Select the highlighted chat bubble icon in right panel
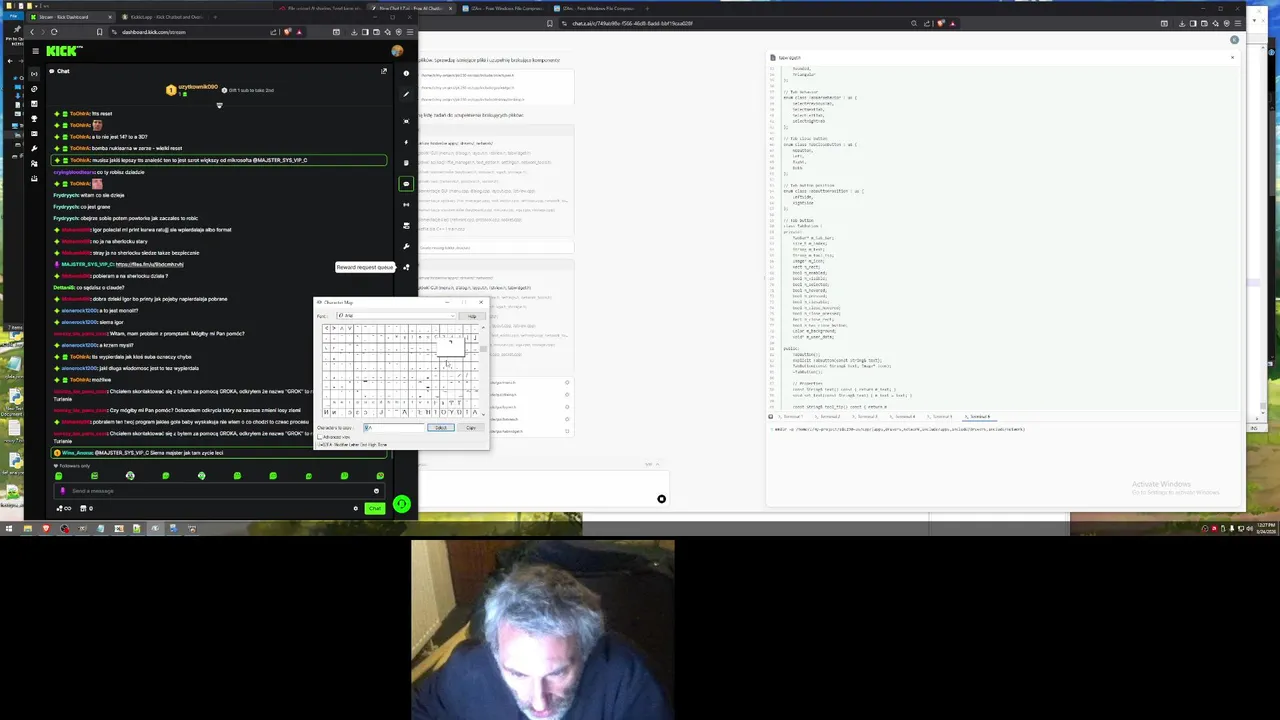 click(x=406, y=184)
